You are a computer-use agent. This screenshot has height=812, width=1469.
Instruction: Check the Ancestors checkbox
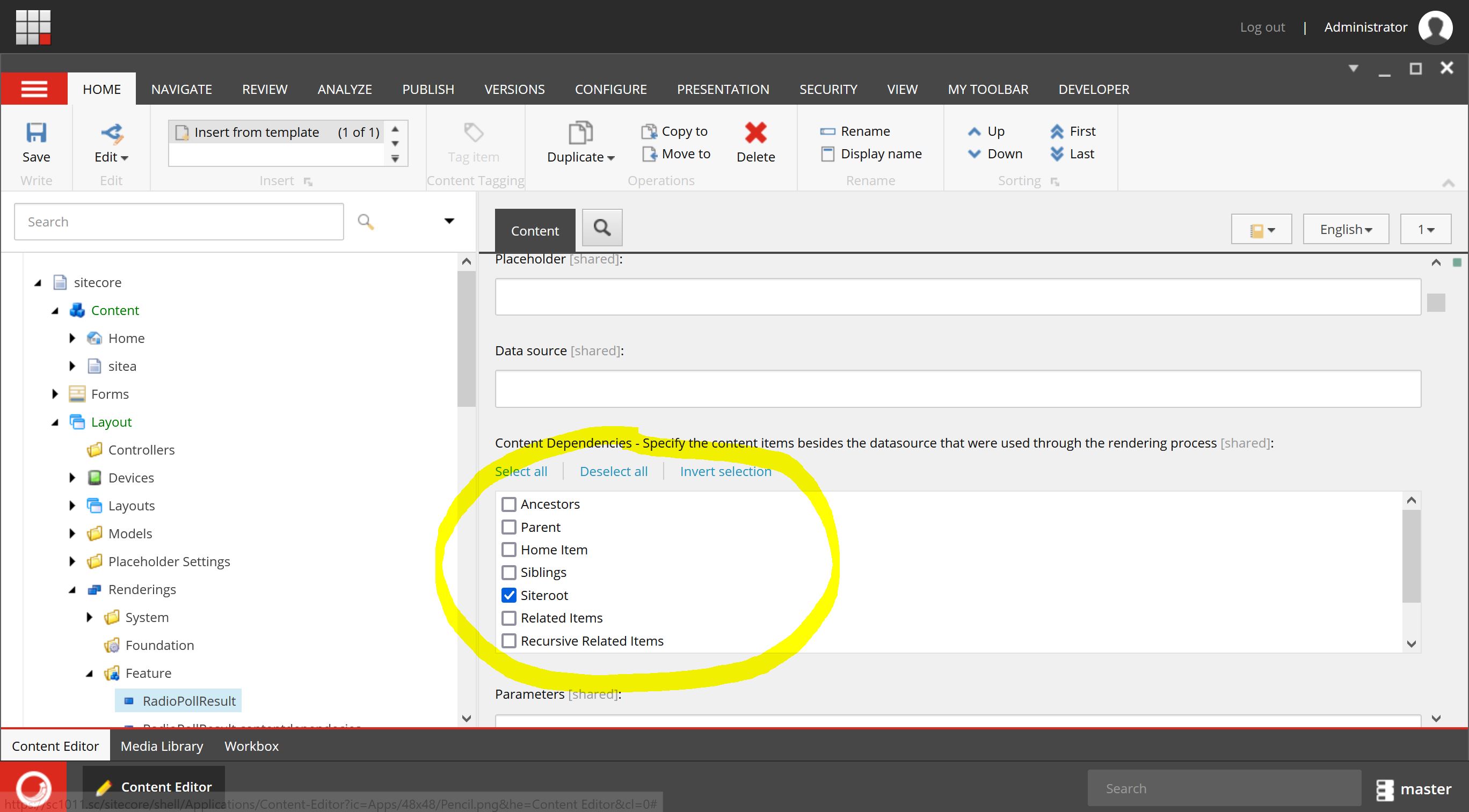(508, 504)
